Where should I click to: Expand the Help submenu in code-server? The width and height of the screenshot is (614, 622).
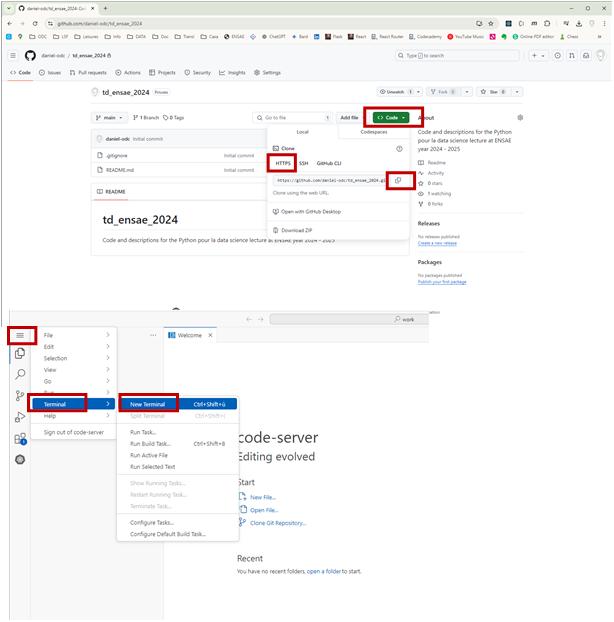click(74, 416)
